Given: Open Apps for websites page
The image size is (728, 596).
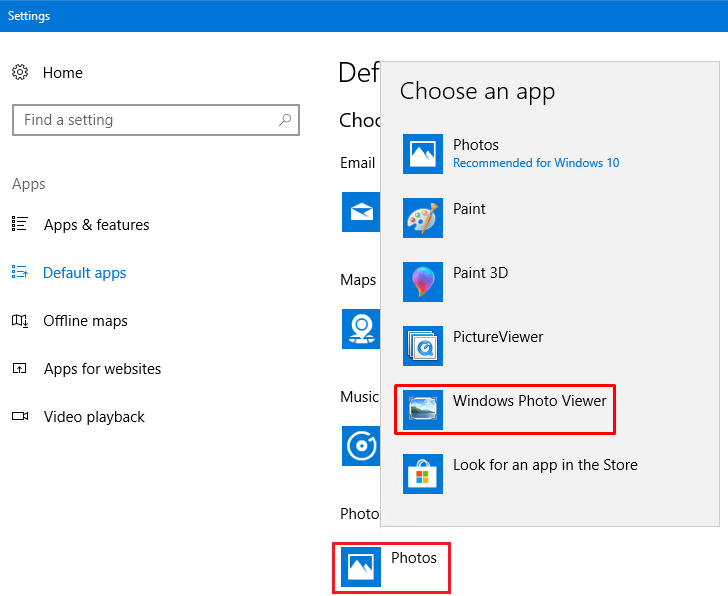Looking at the screenshot, I should [x=102, y=369].
